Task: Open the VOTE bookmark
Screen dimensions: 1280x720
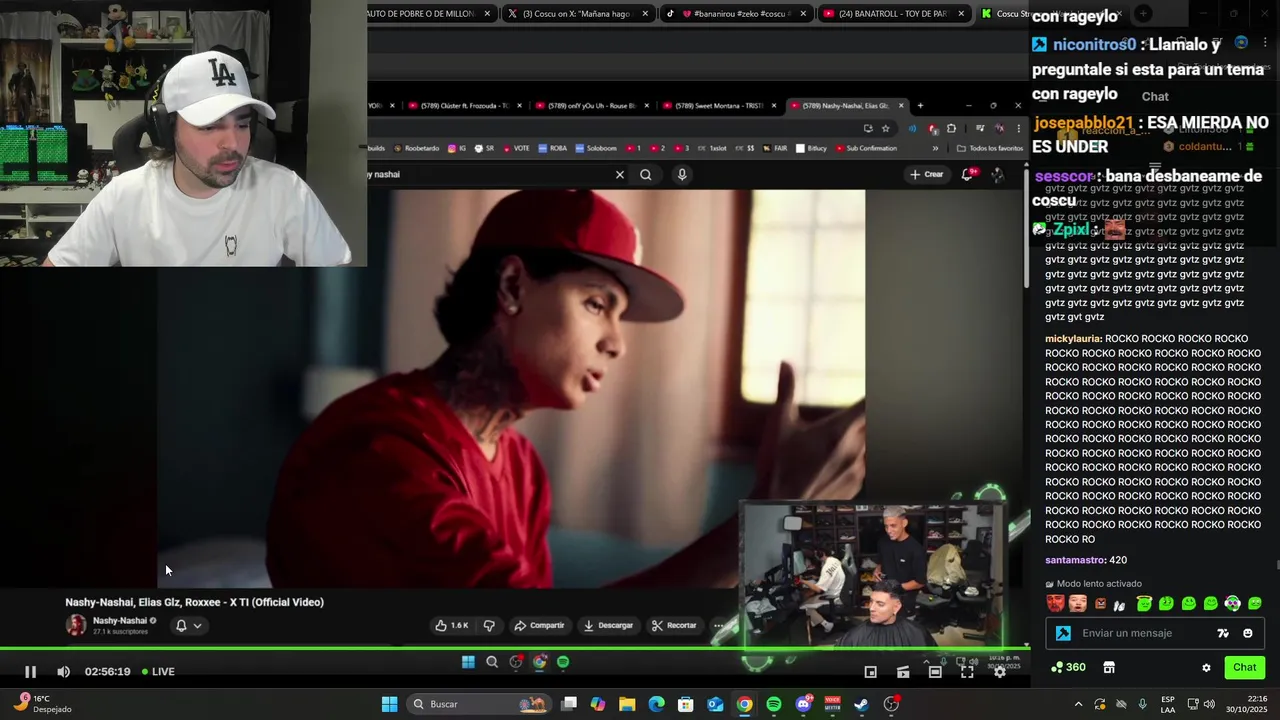Action: (516, 148)
